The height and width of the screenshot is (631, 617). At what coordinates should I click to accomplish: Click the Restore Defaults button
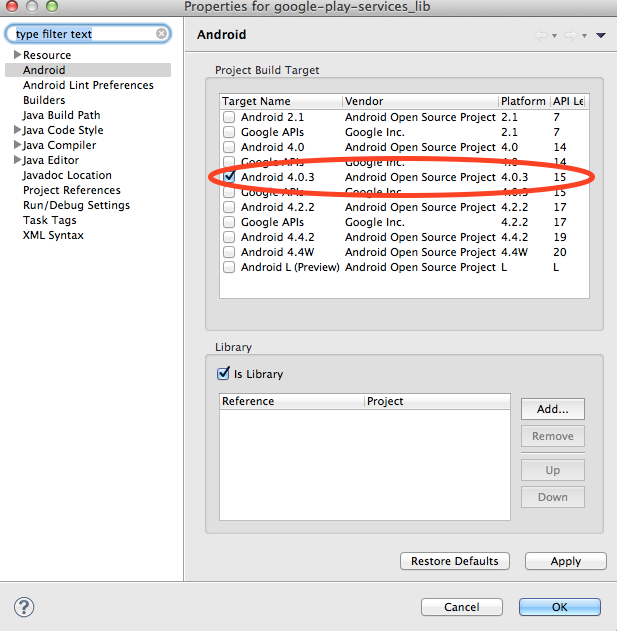coord(455,561)
